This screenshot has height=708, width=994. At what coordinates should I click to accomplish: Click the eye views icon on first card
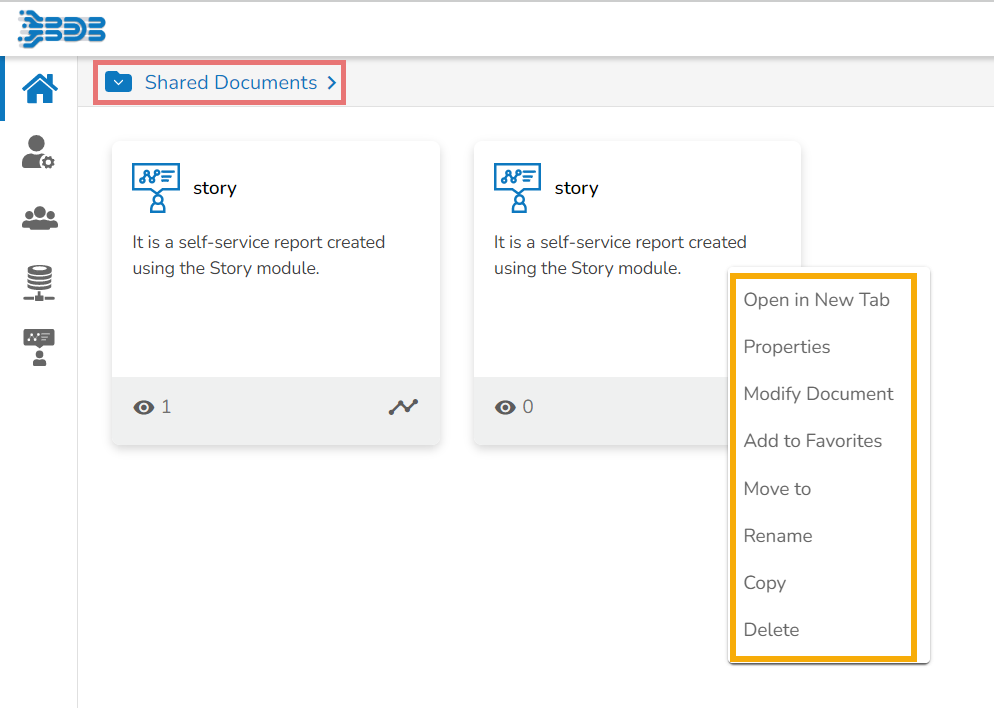click(x=144, y=407)
